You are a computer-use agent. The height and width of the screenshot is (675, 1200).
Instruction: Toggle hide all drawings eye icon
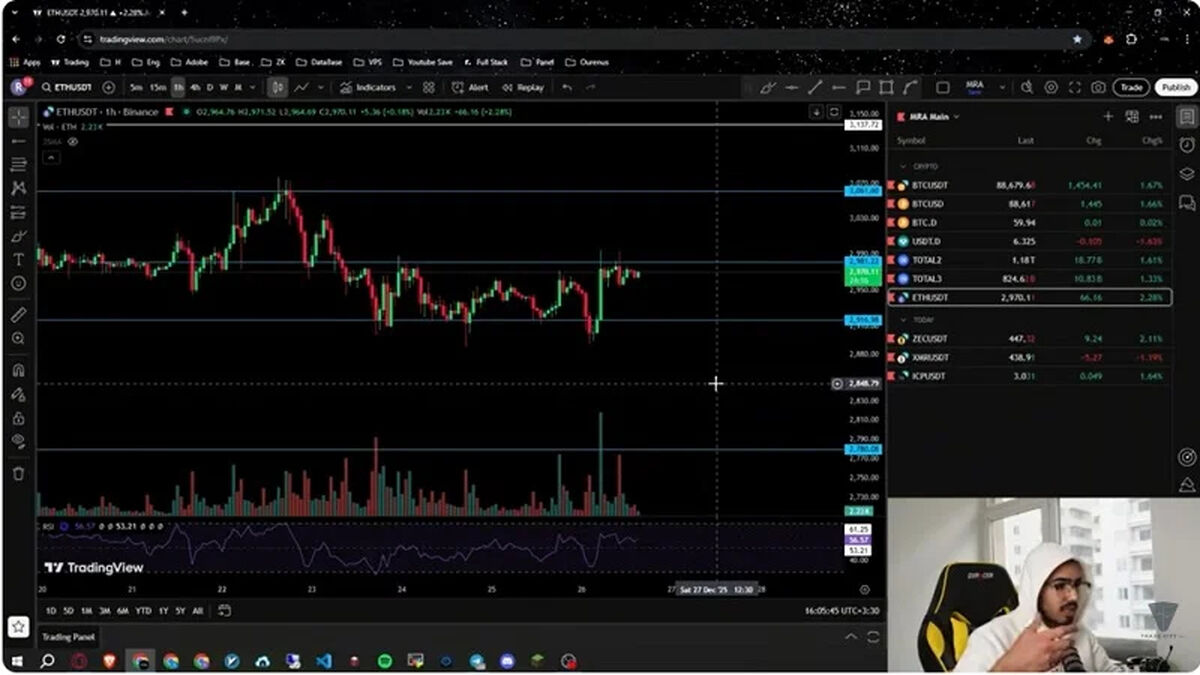[18, 441]
